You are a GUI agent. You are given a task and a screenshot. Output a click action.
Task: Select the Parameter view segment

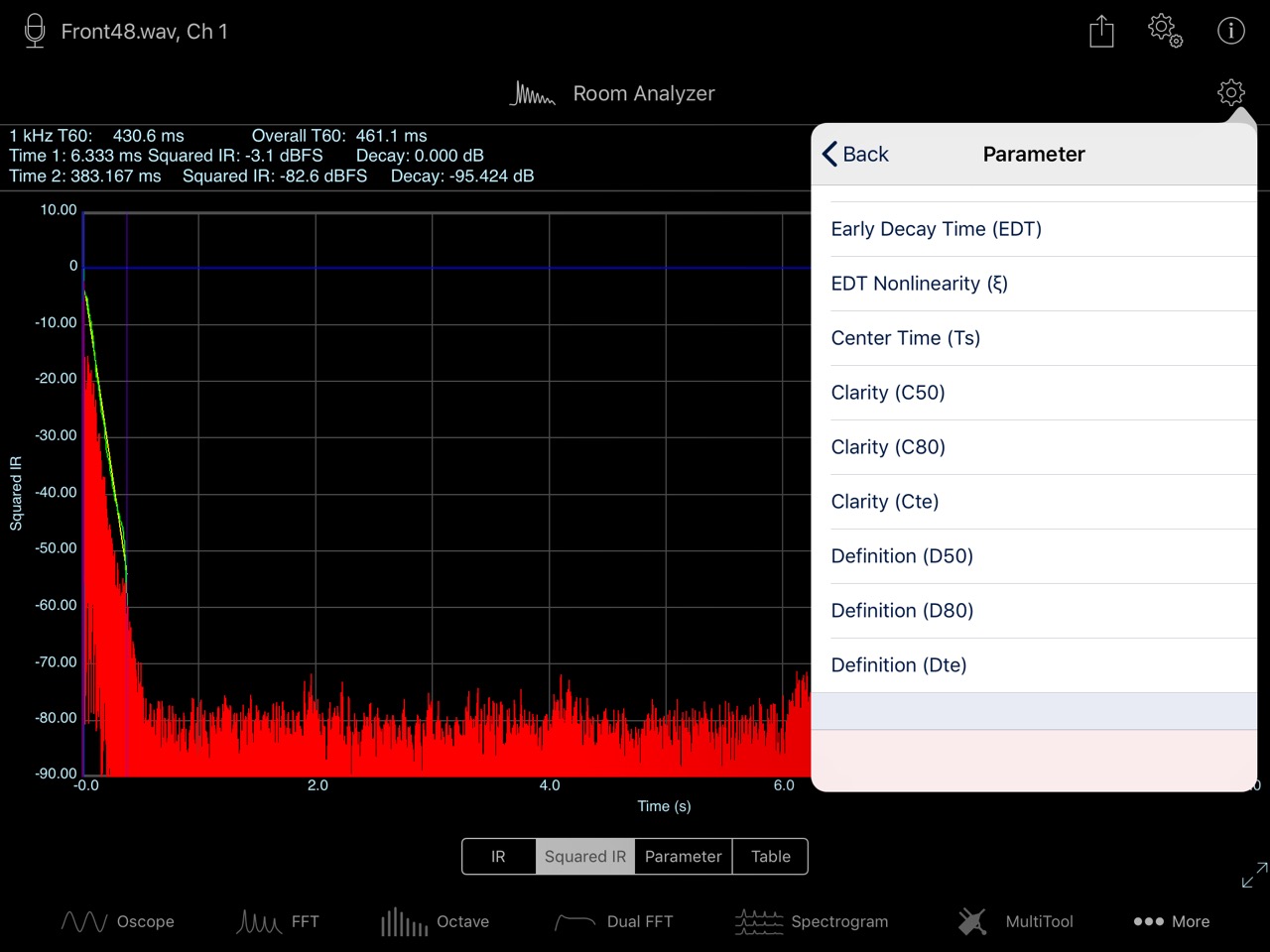coord(683,857)
